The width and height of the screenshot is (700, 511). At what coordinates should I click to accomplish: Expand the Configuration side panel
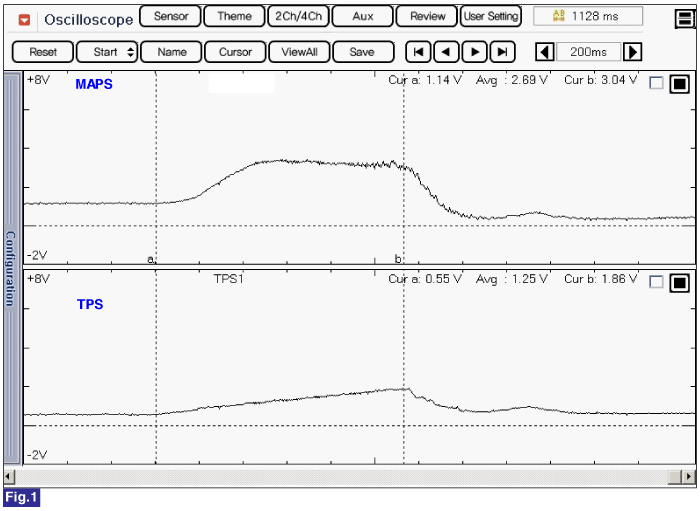pos(12,268)
